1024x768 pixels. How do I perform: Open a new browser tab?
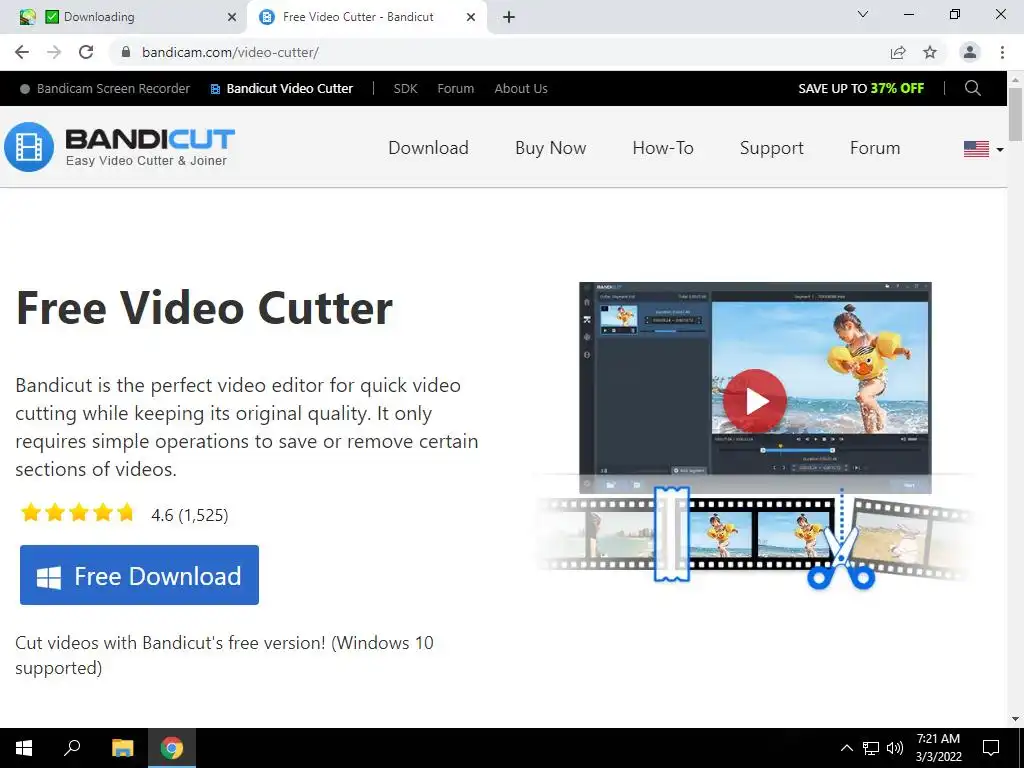[x=509, y=17]
